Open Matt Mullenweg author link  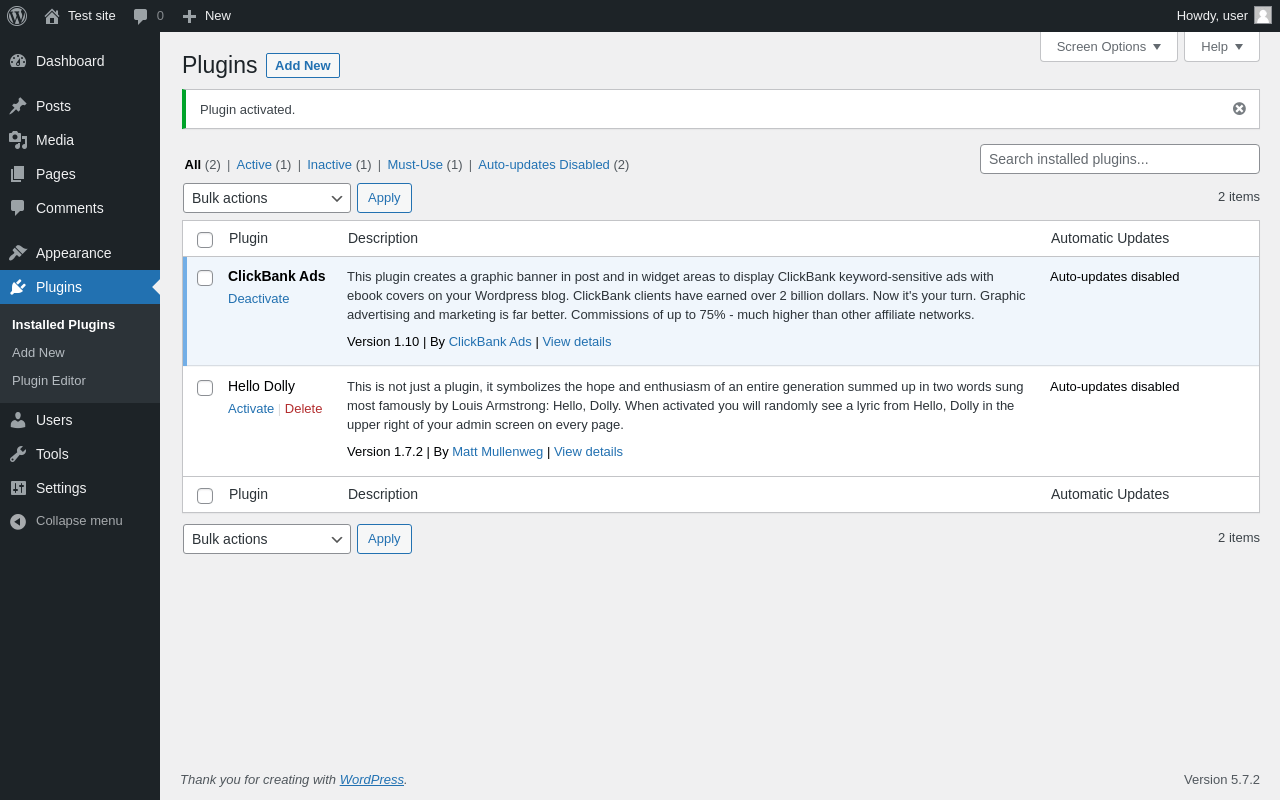coord(497,452)
